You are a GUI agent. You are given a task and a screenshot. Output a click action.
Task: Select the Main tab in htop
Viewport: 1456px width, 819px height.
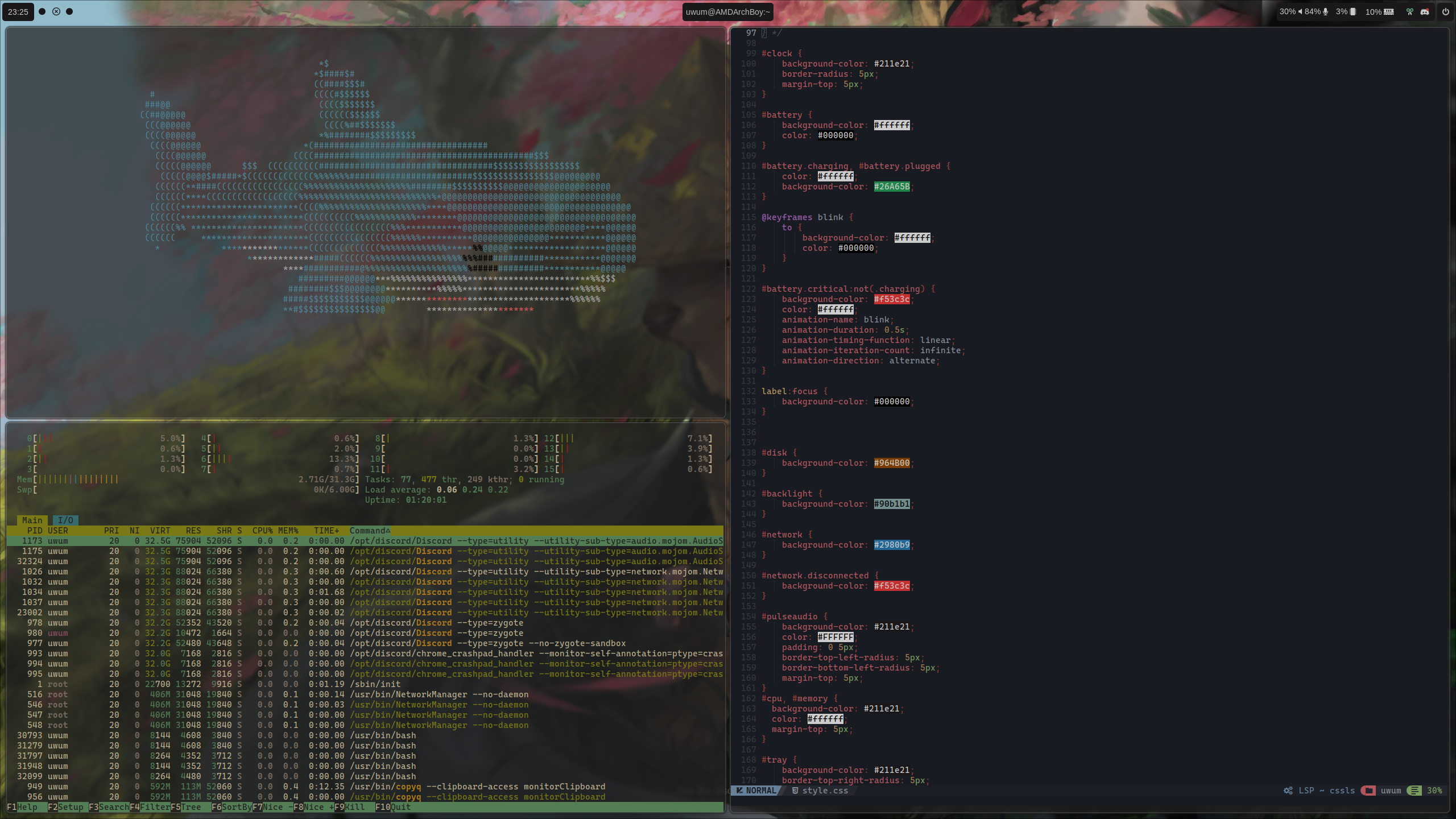(32, 520)
